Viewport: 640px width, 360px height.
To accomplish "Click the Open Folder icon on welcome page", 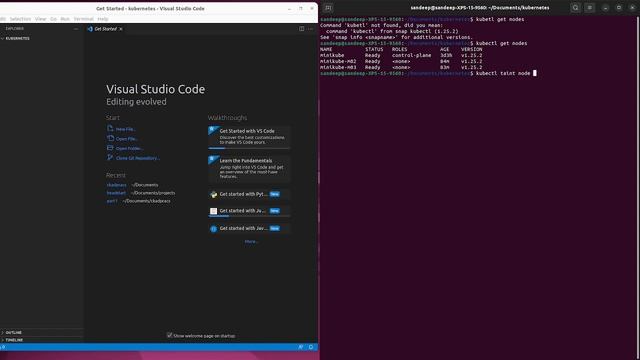I will [x=110, y=148].
